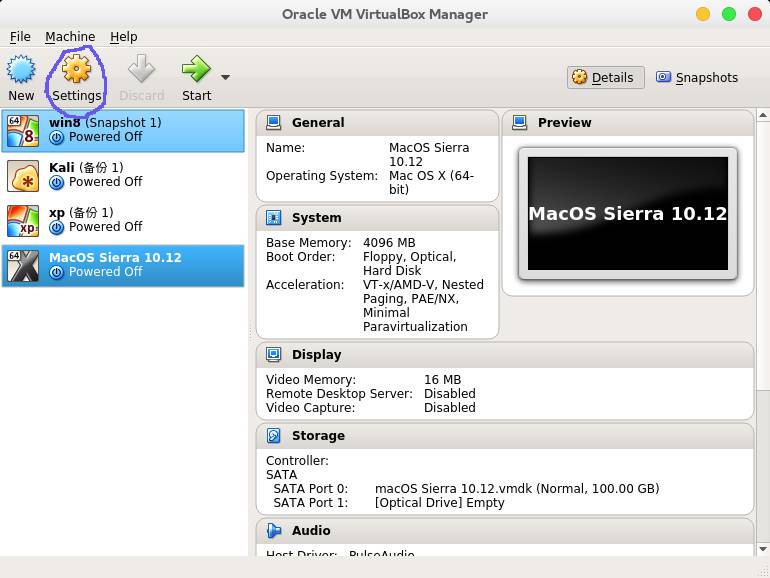Click the MacOS Sierra preview thumbnail
770x578 pixels.
(x=628, y=214)
